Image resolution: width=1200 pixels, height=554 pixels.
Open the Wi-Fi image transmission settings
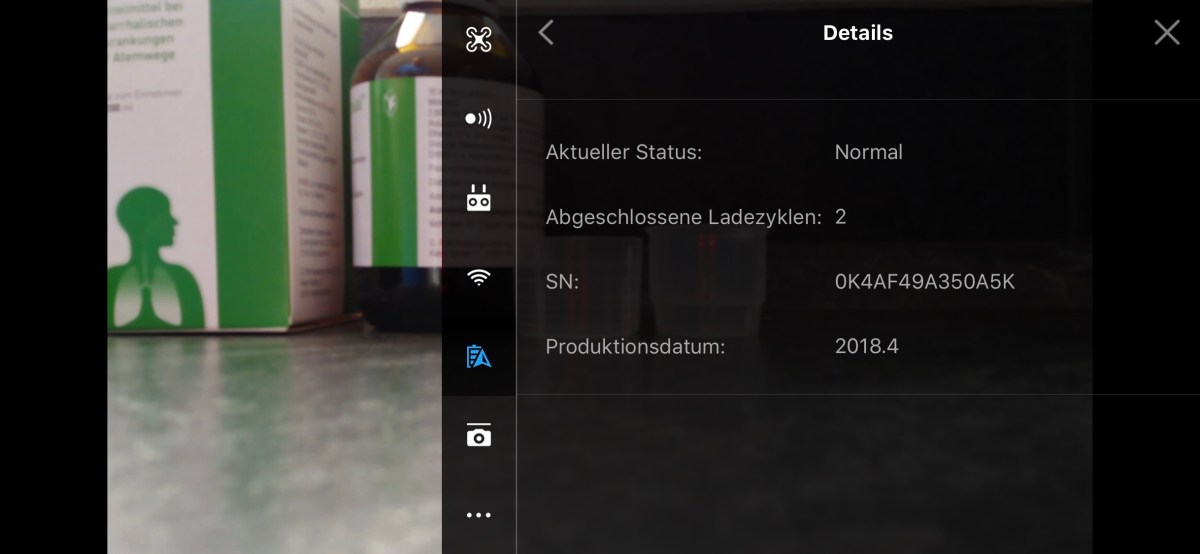click(x=479, y=277)
